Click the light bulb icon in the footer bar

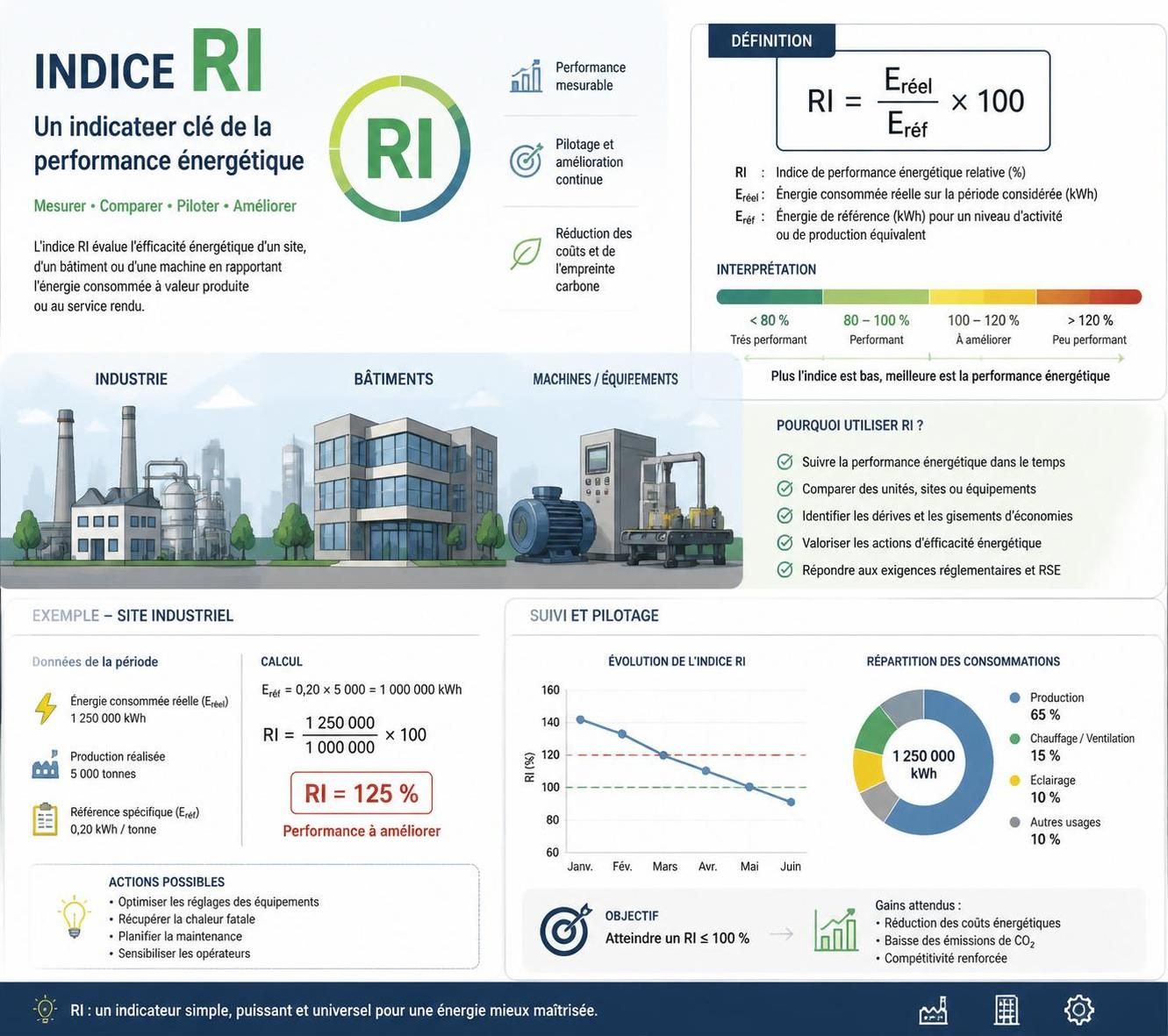(x=45, y=1009)
